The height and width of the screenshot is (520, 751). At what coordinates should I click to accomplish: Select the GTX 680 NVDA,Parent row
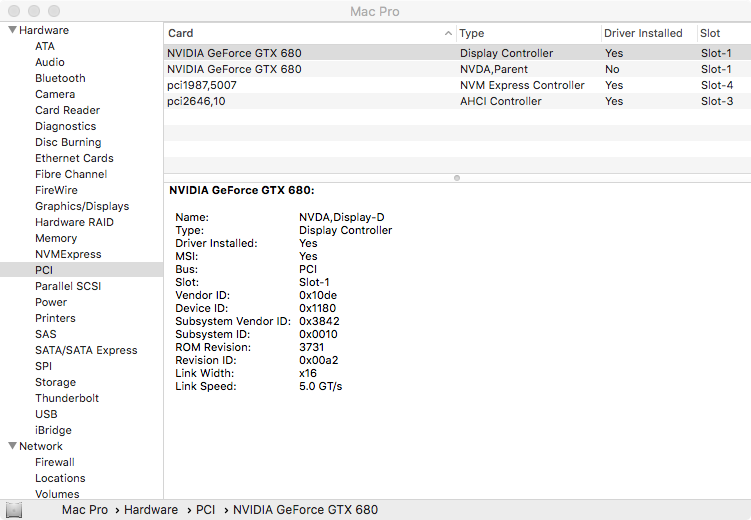click(457, 69)
